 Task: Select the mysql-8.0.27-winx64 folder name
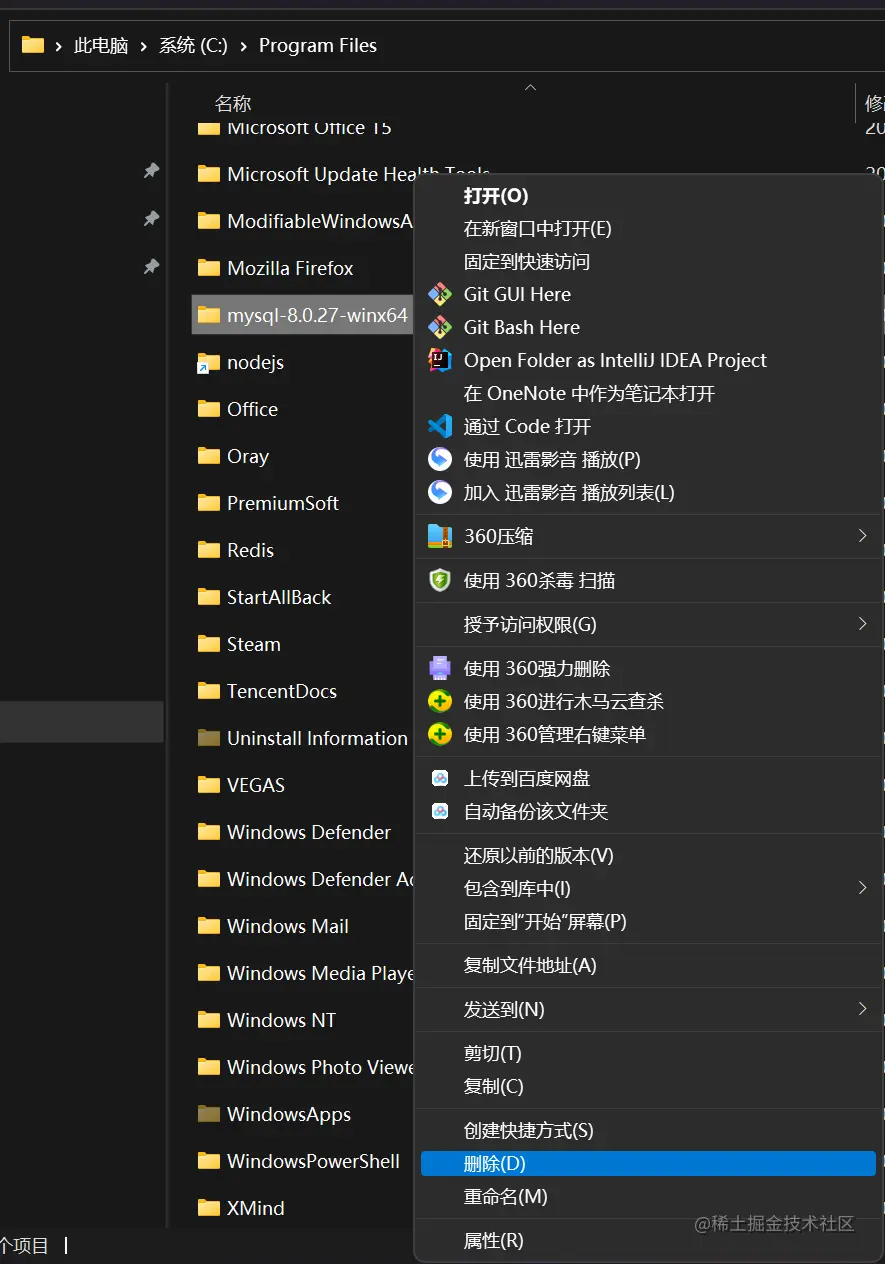point(318,315)
